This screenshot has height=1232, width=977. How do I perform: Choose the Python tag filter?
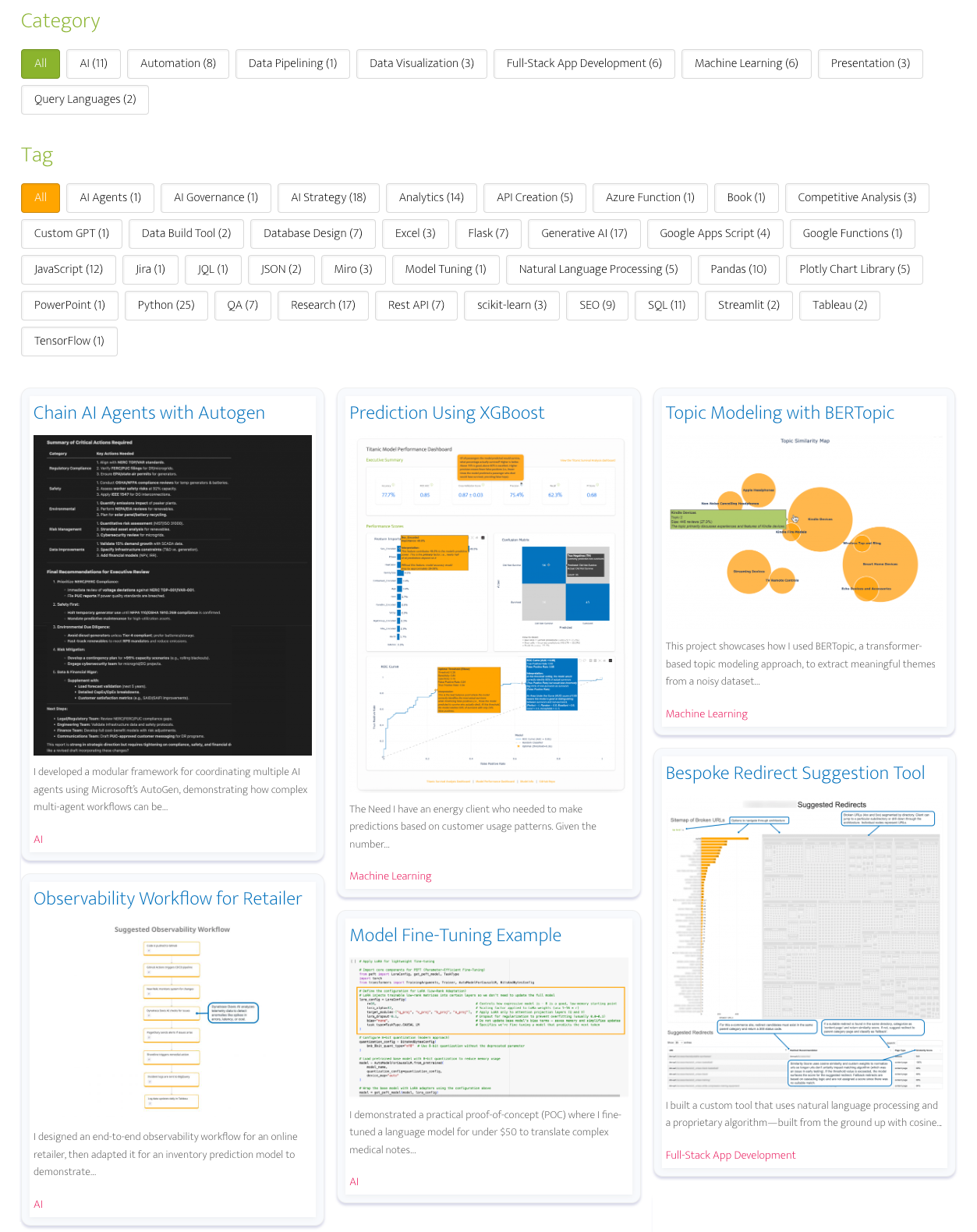166,306
